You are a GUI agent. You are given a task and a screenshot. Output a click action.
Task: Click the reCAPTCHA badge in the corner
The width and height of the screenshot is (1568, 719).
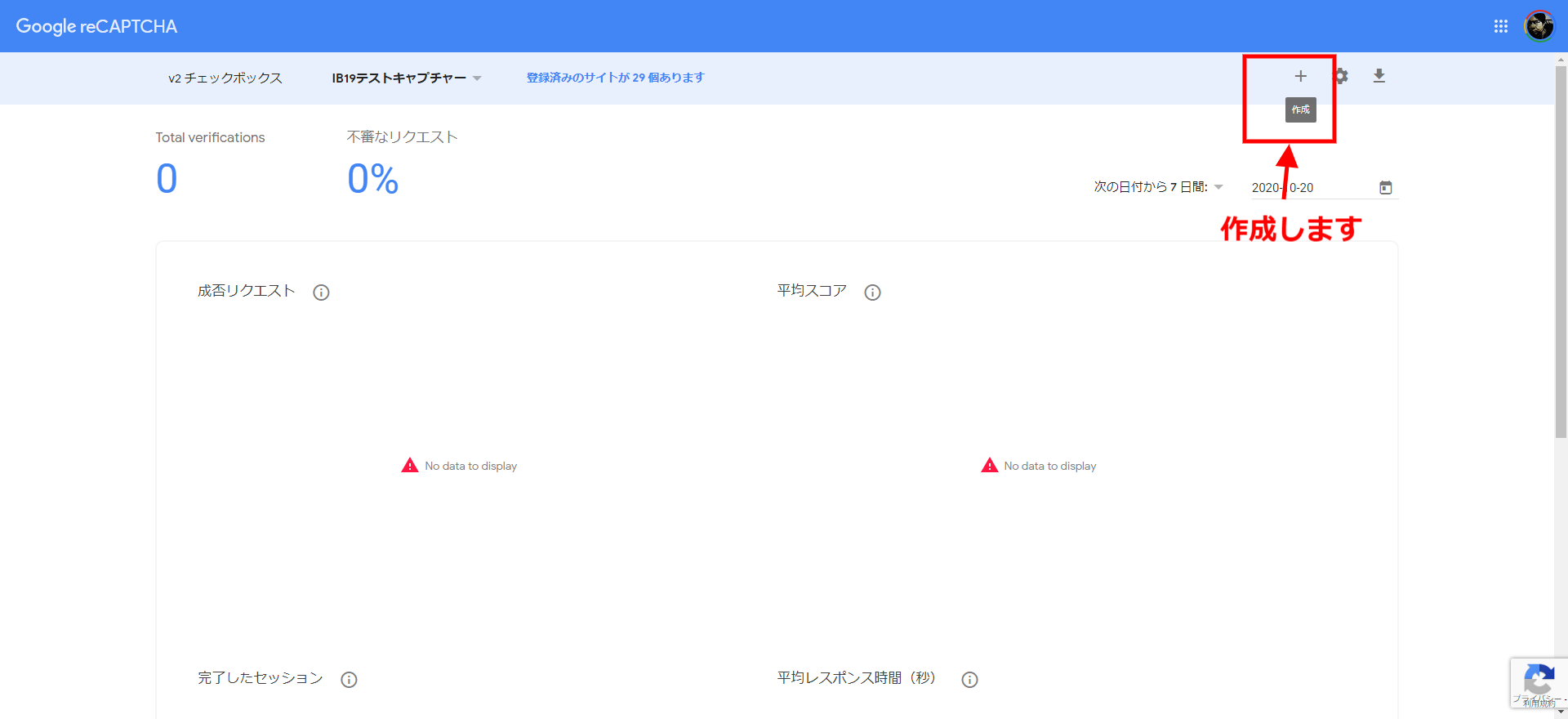click(x=1539, y=683)
